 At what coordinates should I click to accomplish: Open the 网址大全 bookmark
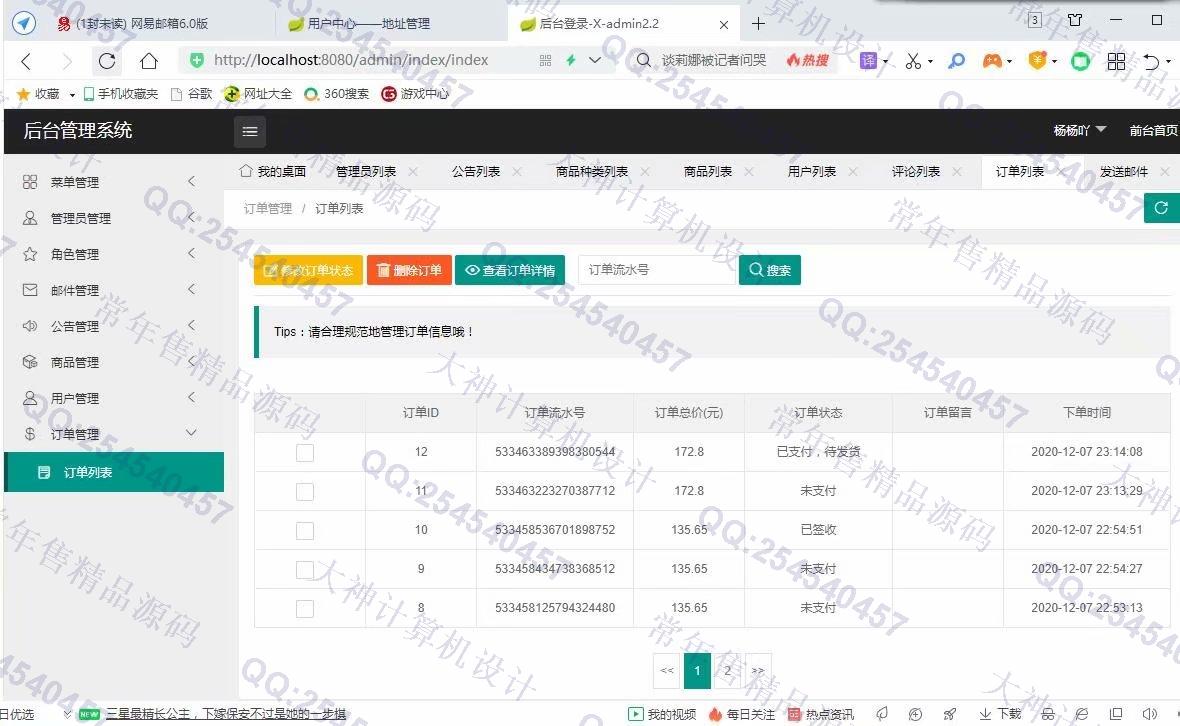[x=258, y=94]
